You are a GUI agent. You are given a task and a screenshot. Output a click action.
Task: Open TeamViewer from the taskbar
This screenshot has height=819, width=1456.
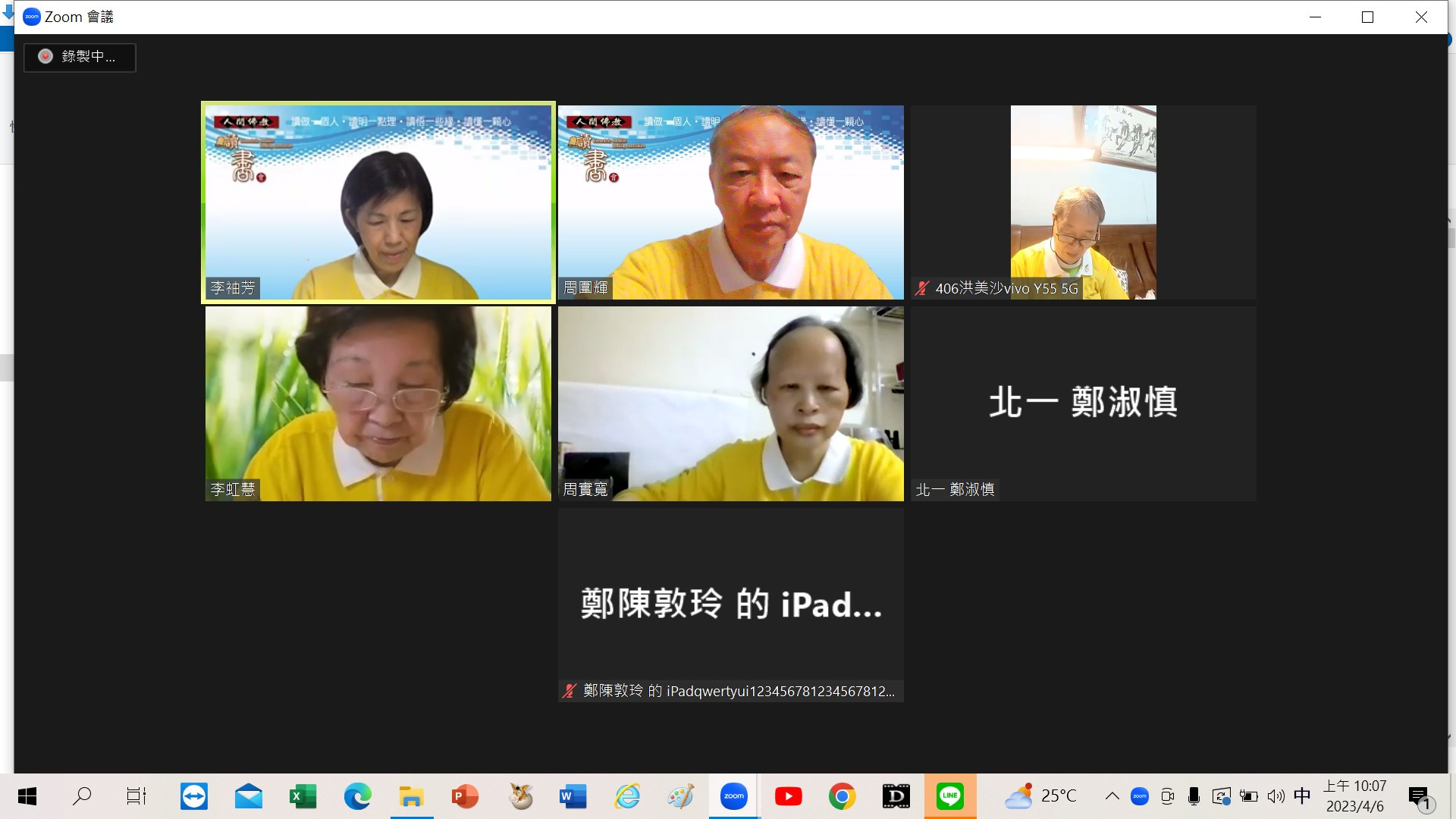coord(194,796)
